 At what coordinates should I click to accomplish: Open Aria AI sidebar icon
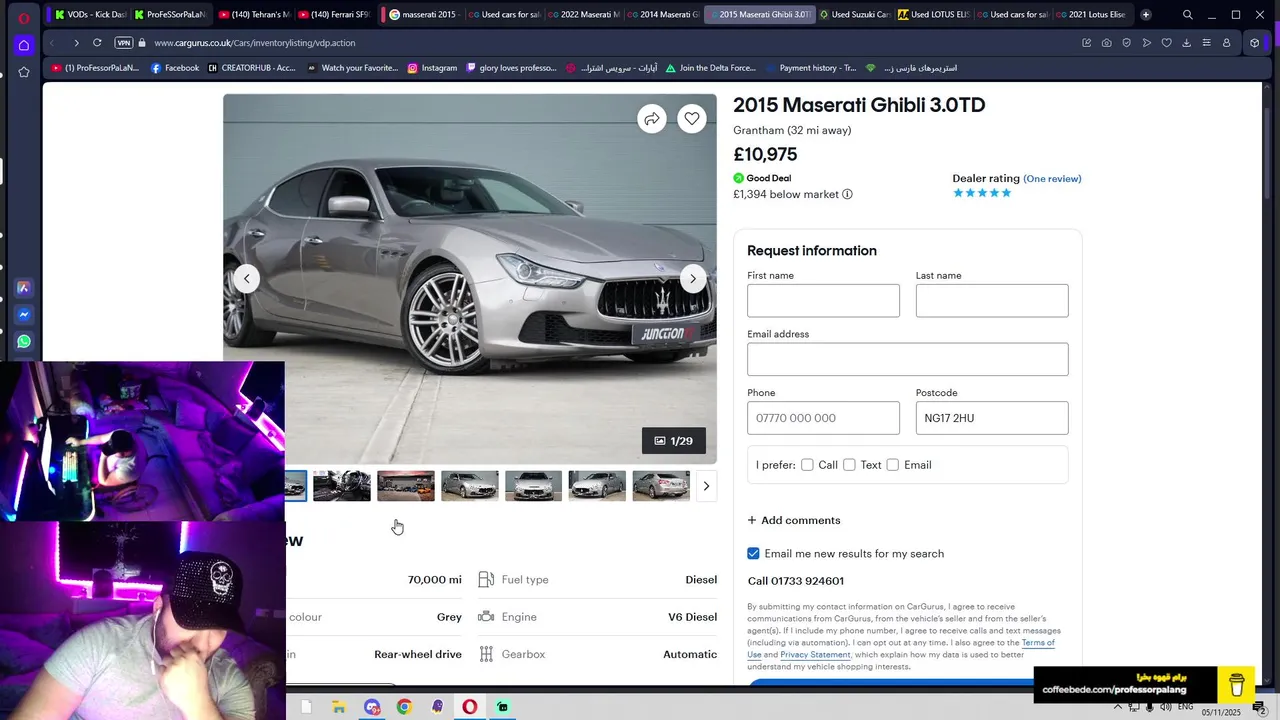click(x=24, y=287)
